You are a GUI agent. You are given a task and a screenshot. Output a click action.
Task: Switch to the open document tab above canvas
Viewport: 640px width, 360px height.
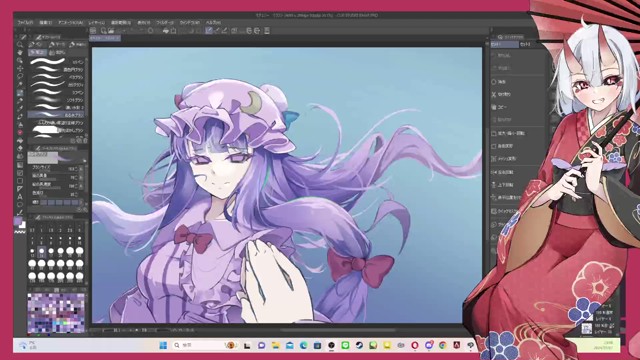(105, 38)
